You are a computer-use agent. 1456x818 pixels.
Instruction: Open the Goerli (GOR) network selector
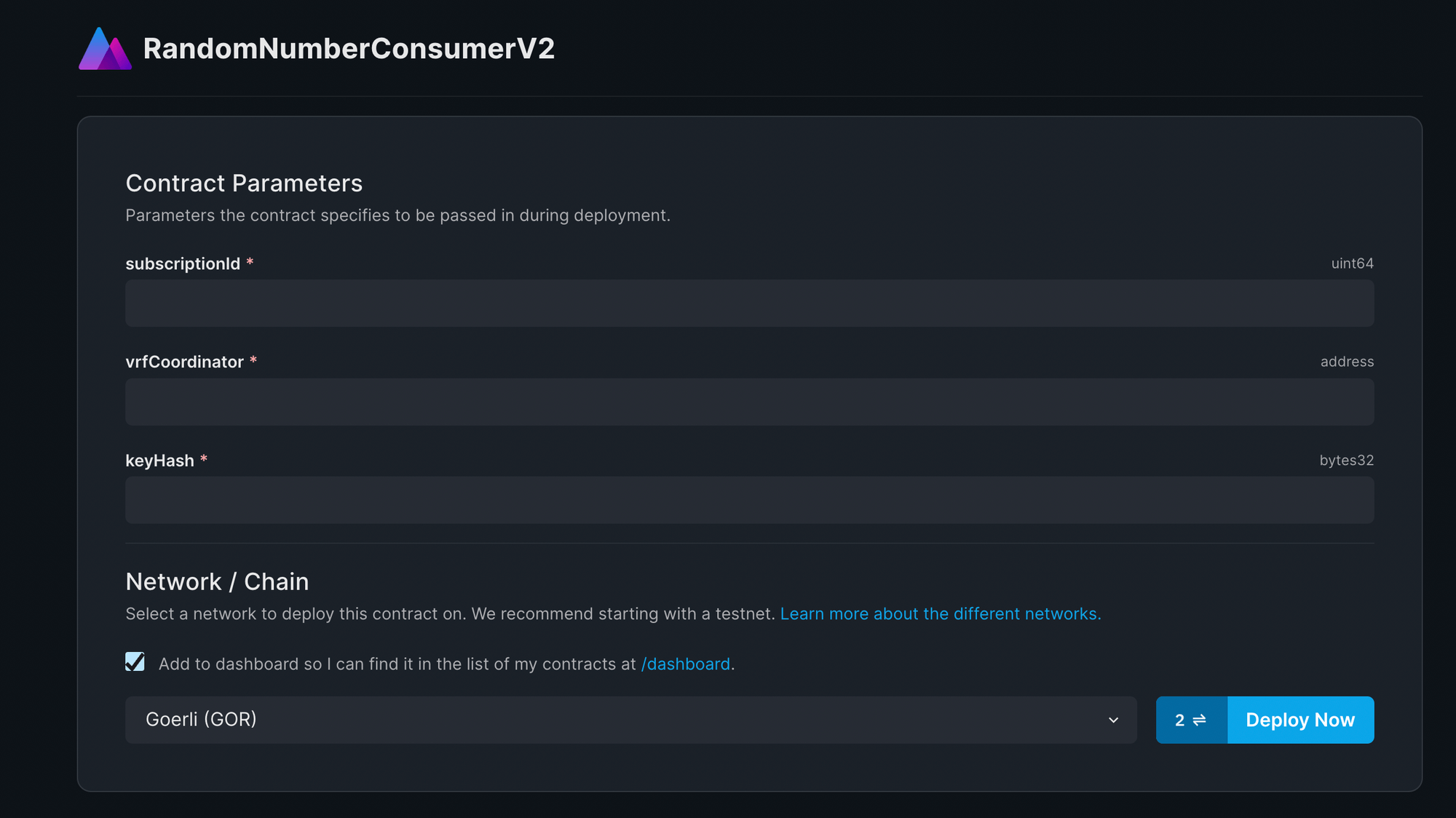click(x=630, y=720)
